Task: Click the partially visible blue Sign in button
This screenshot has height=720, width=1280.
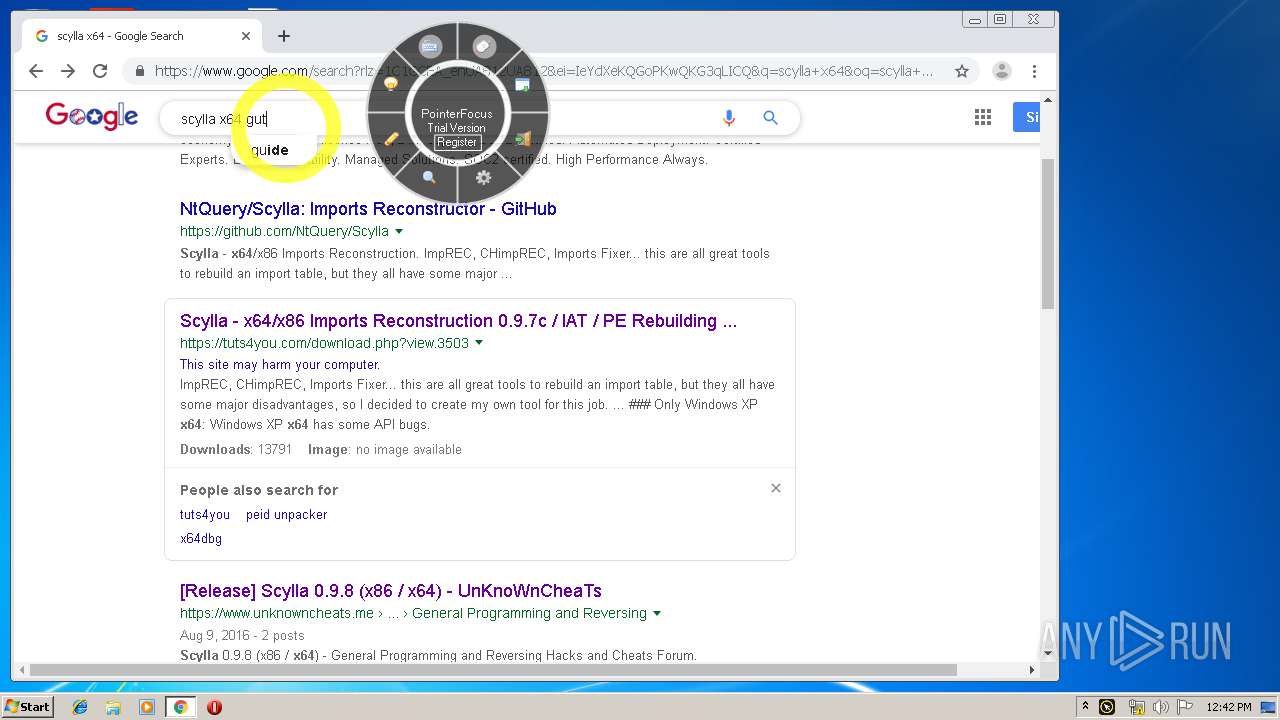Action: click(1027, 117)
